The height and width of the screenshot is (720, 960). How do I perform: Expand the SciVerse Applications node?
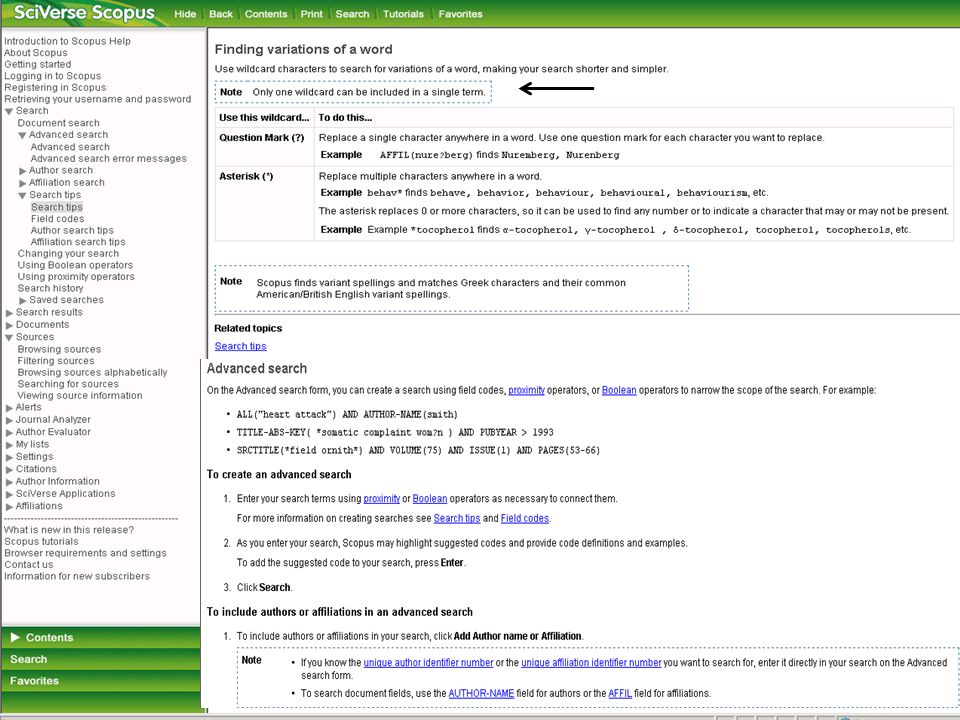(x=9, y=494)
